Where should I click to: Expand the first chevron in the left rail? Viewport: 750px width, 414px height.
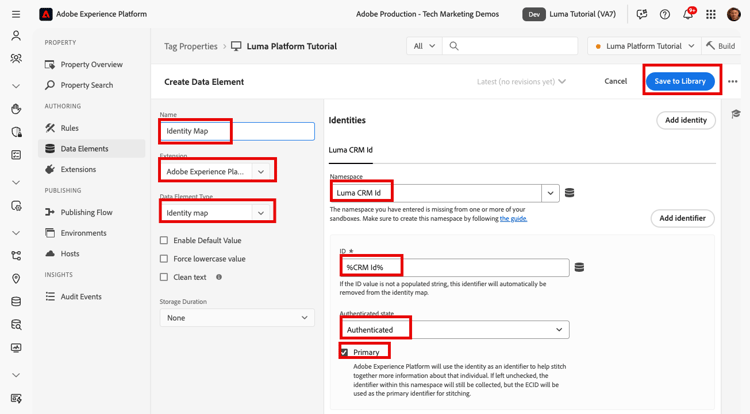[x=16, y=86]
